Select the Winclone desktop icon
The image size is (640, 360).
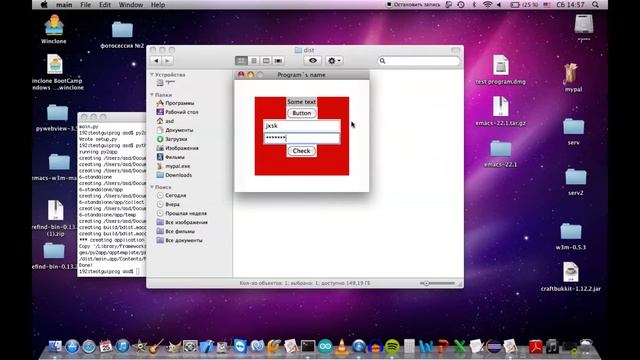point(54,29)
